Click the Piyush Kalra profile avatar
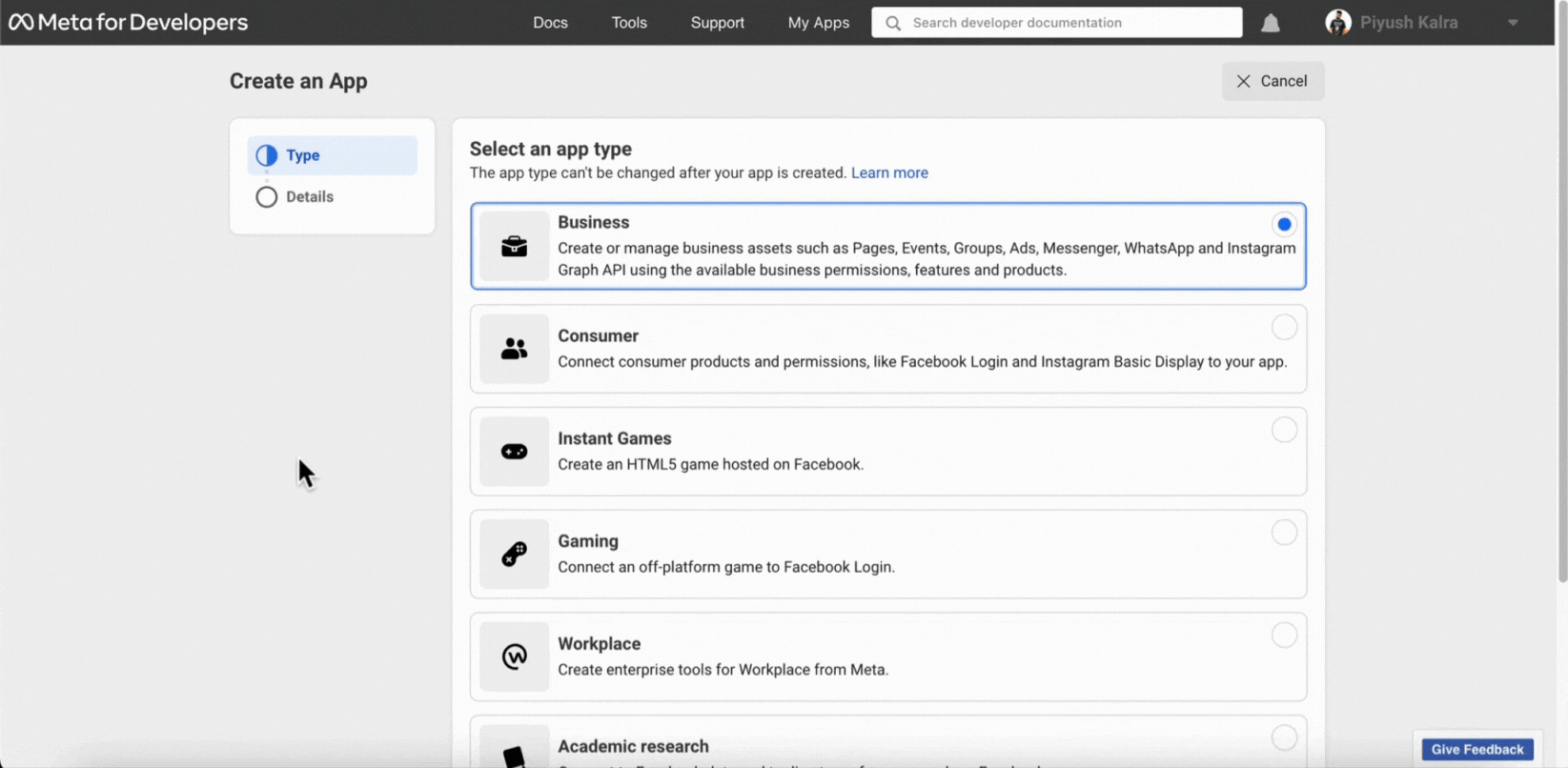 1338,22
